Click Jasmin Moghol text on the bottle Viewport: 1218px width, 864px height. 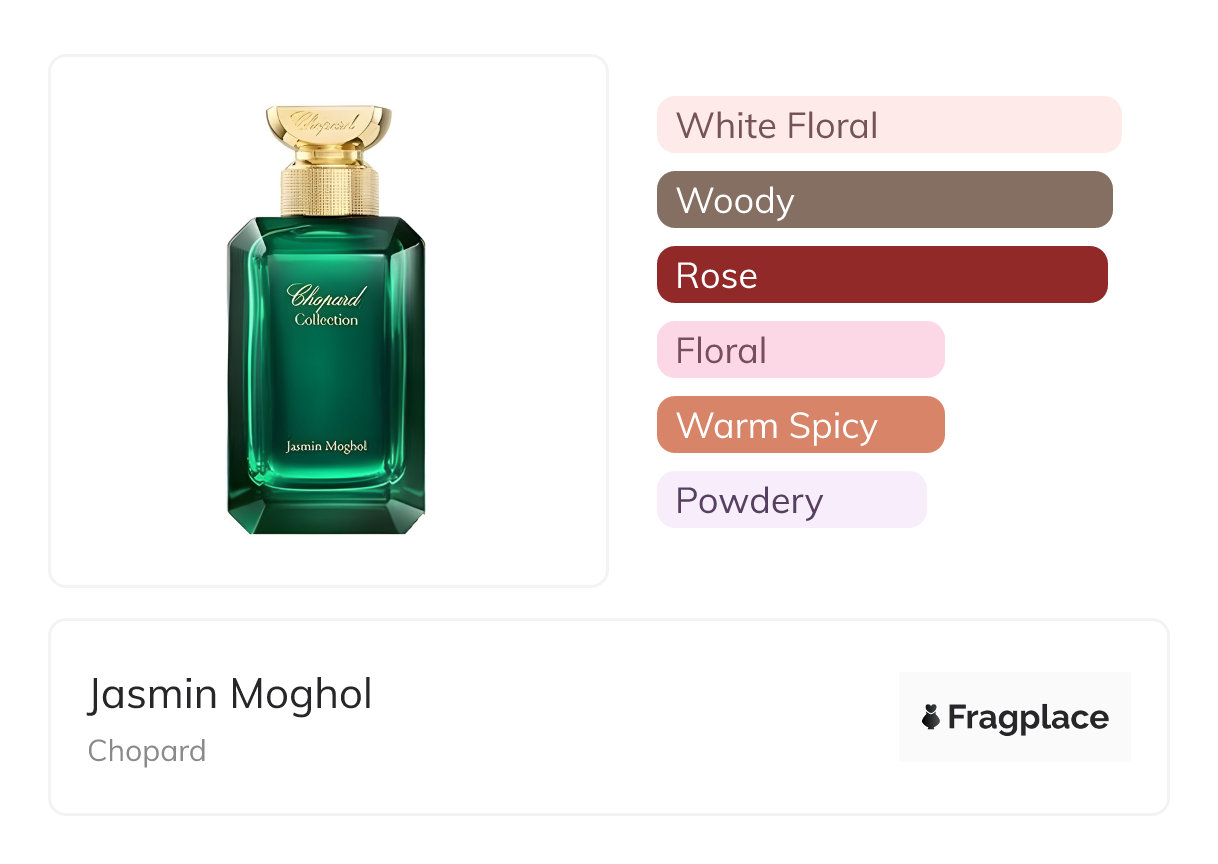point(326,446)
